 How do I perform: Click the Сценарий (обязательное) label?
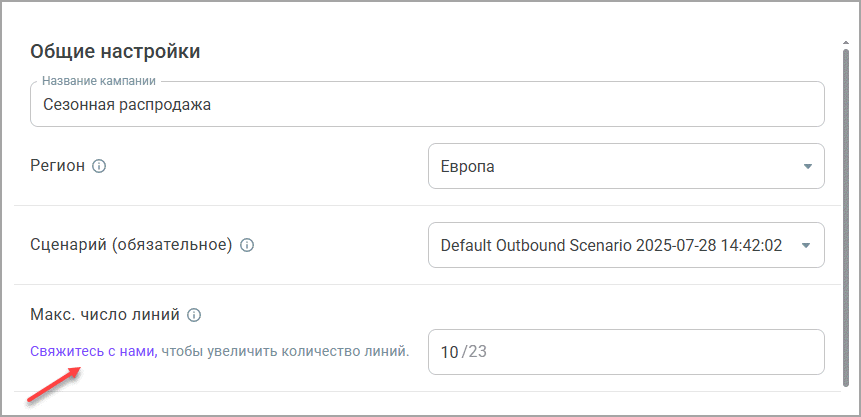click(132, 245)
